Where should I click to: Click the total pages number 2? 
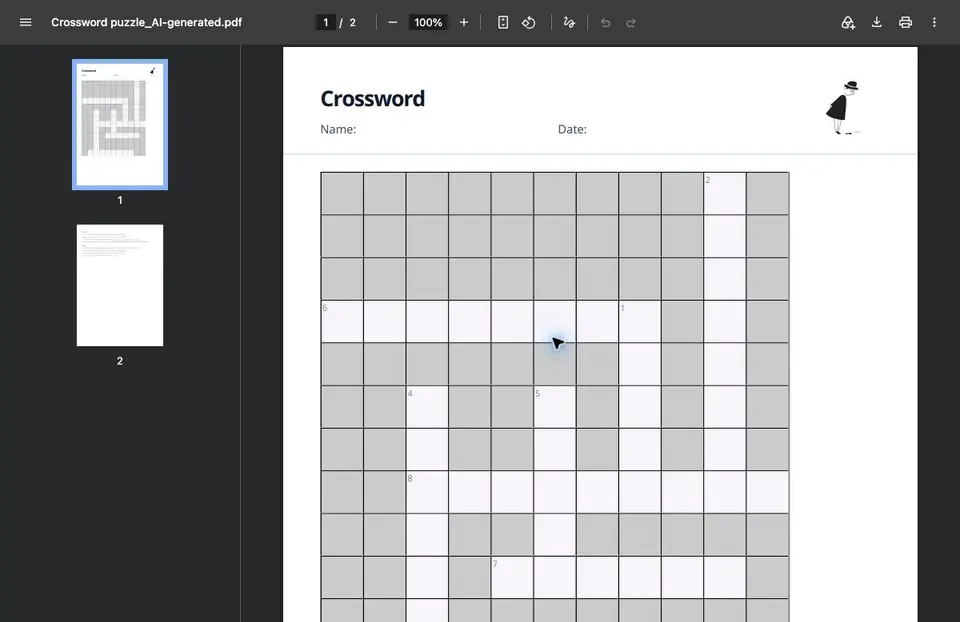coord(353,23)
